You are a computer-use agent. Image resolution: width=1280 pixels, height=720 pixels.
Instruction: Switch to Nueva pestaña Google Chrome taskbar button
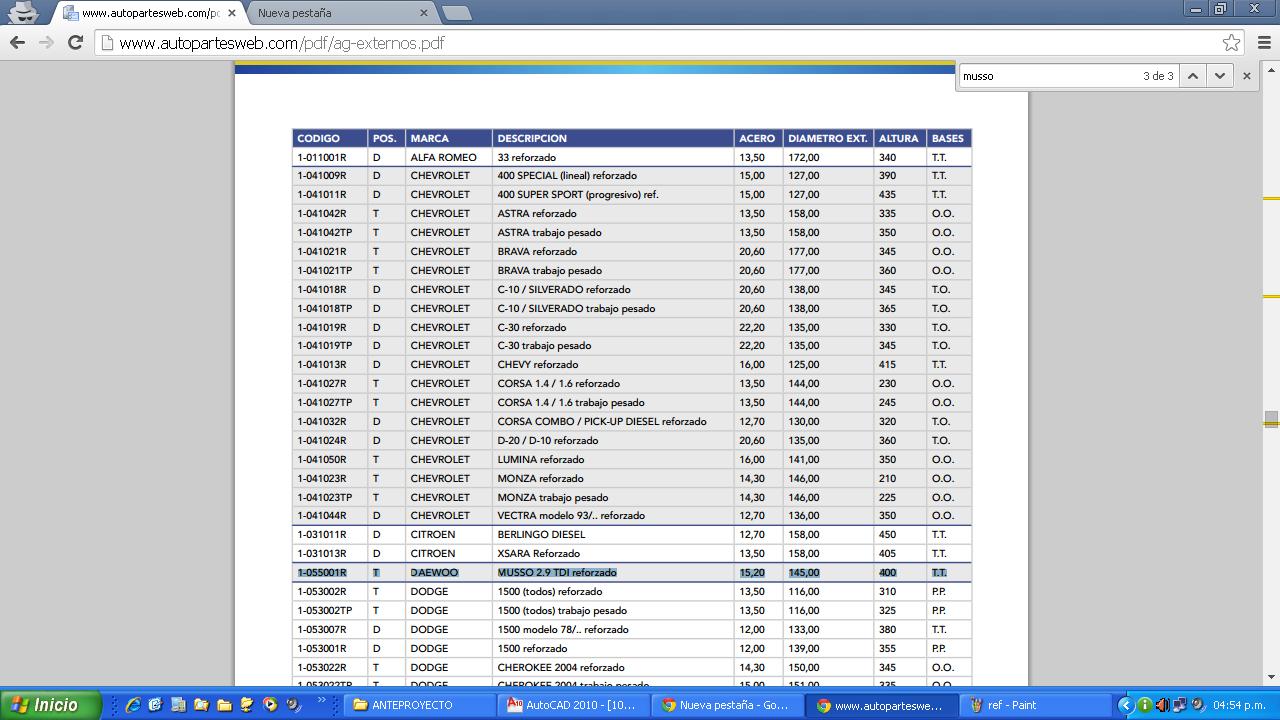click(729, 705)
